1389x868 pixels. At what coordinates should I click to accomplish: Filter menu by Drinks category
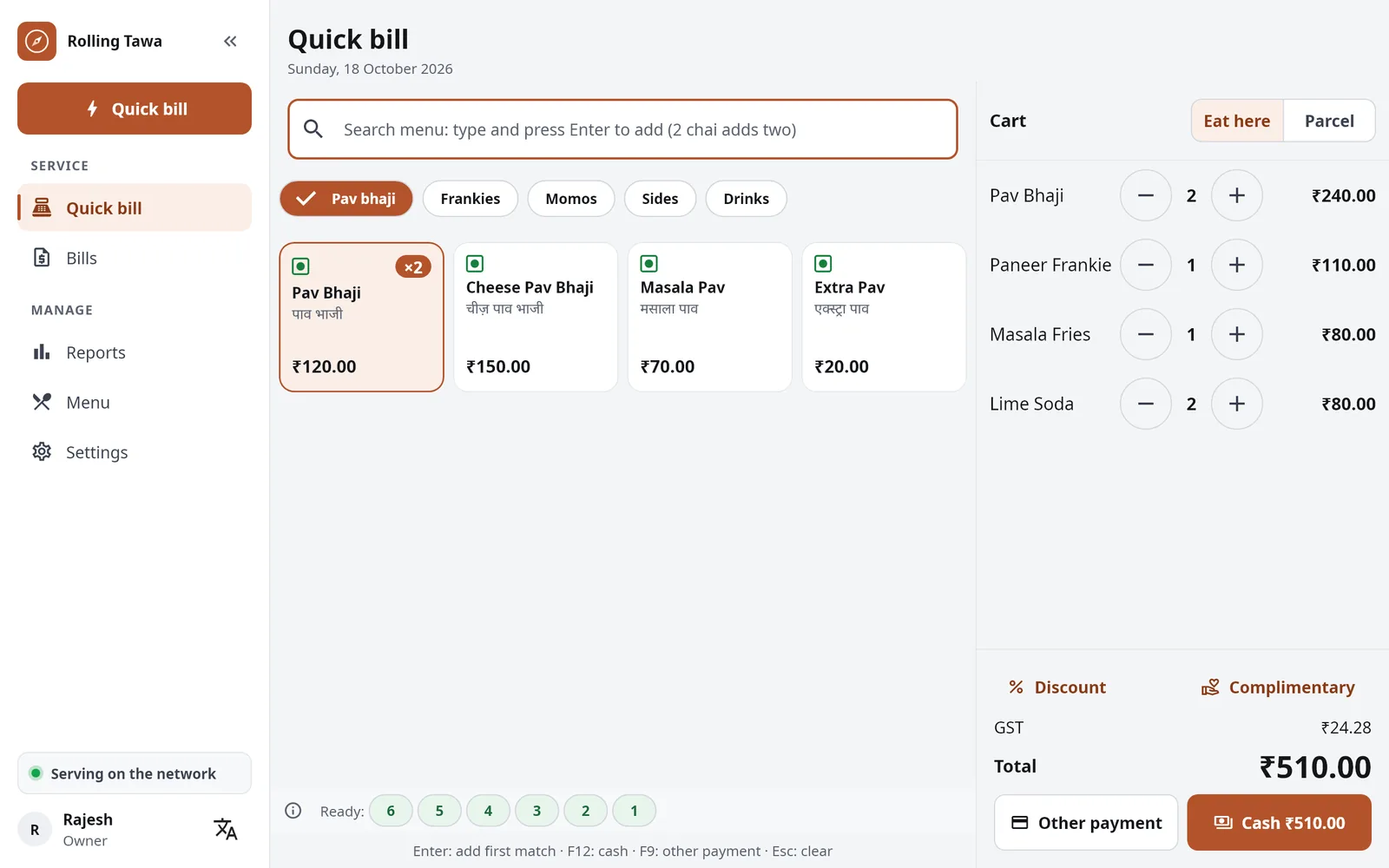tap(747, 199)
